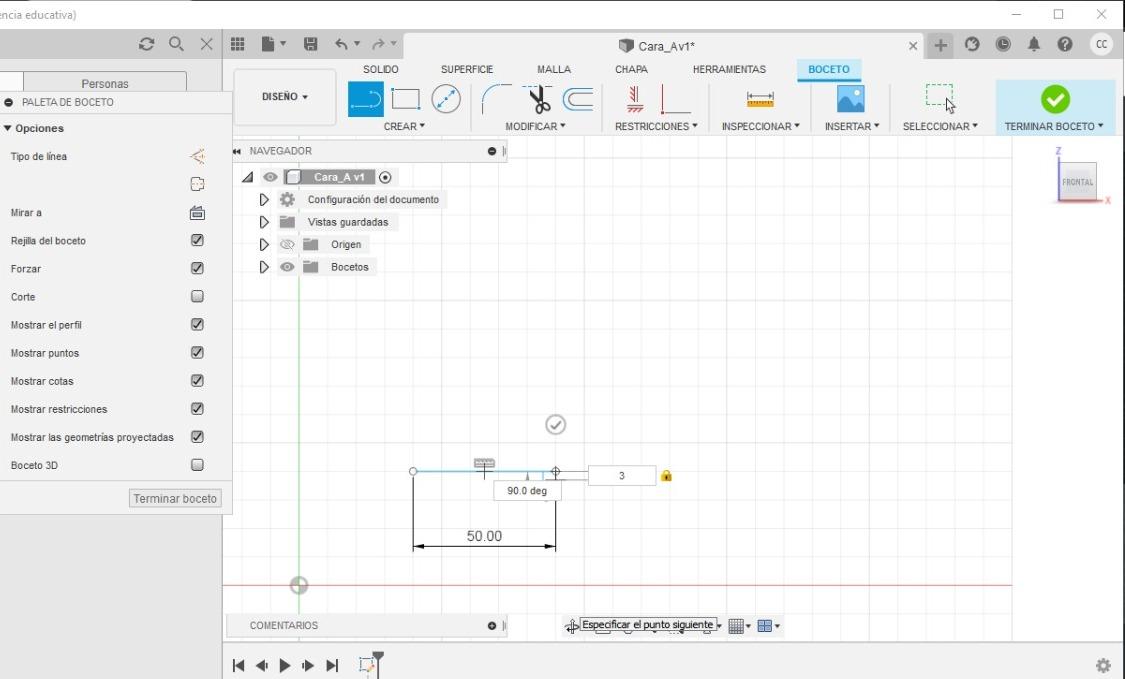Switch to the SUPERFICIE tab
Viewport: 1125px width, 679px height.
coord(466,69)
